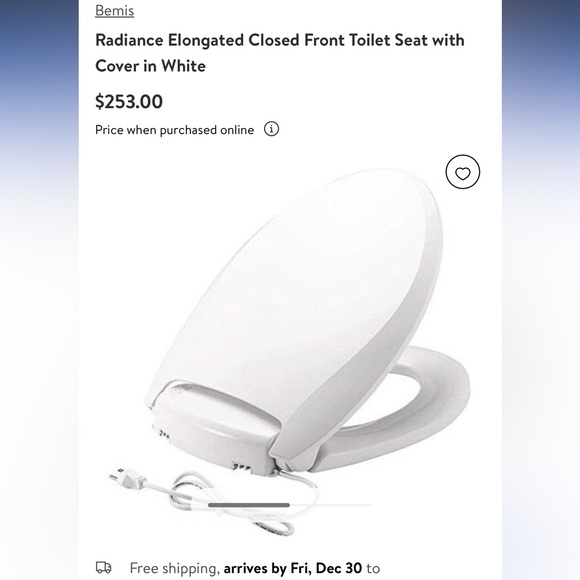This screenshot has height=580, width=580.
Task: Click the 'Price when purchased online' text
Action: pyautogui.click(x=174, y=130)
